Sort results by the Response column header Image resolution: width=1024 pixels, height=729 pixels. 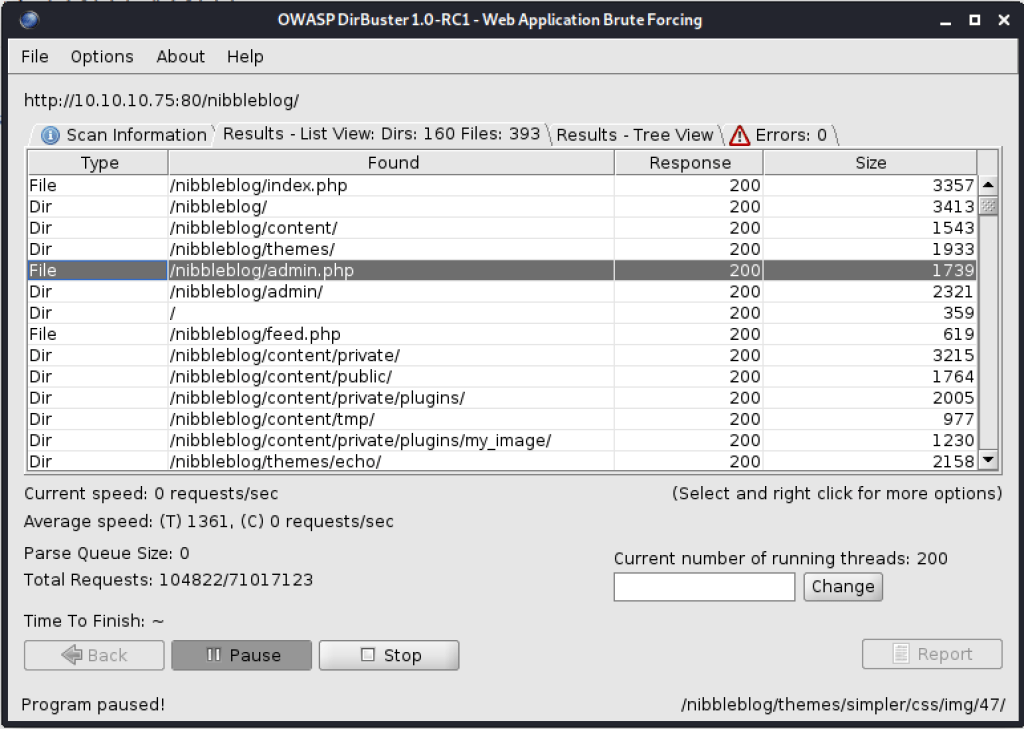point(689,163)
